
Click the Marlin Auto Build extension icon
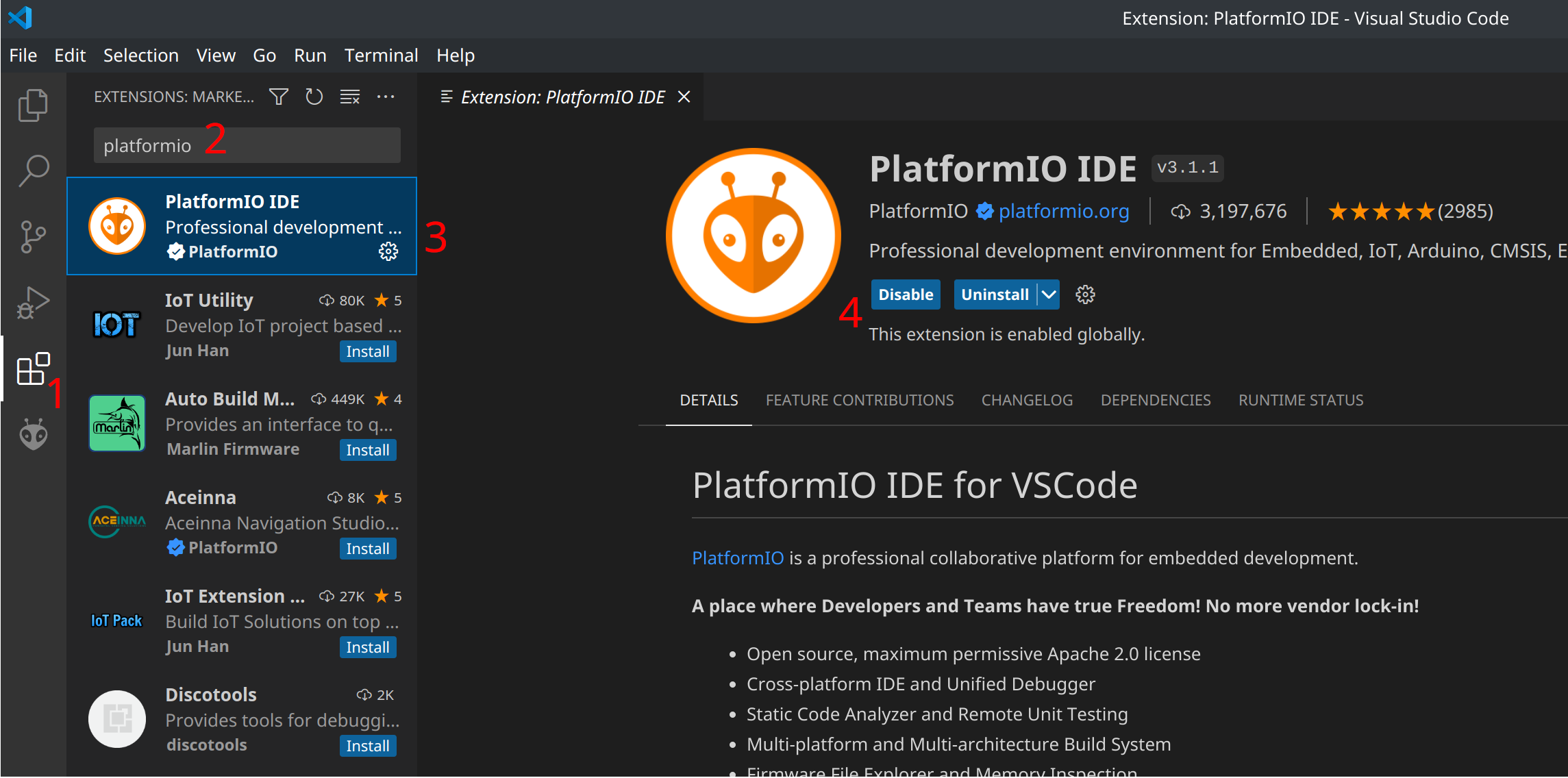pyautogui.click(x=116, y=423)
